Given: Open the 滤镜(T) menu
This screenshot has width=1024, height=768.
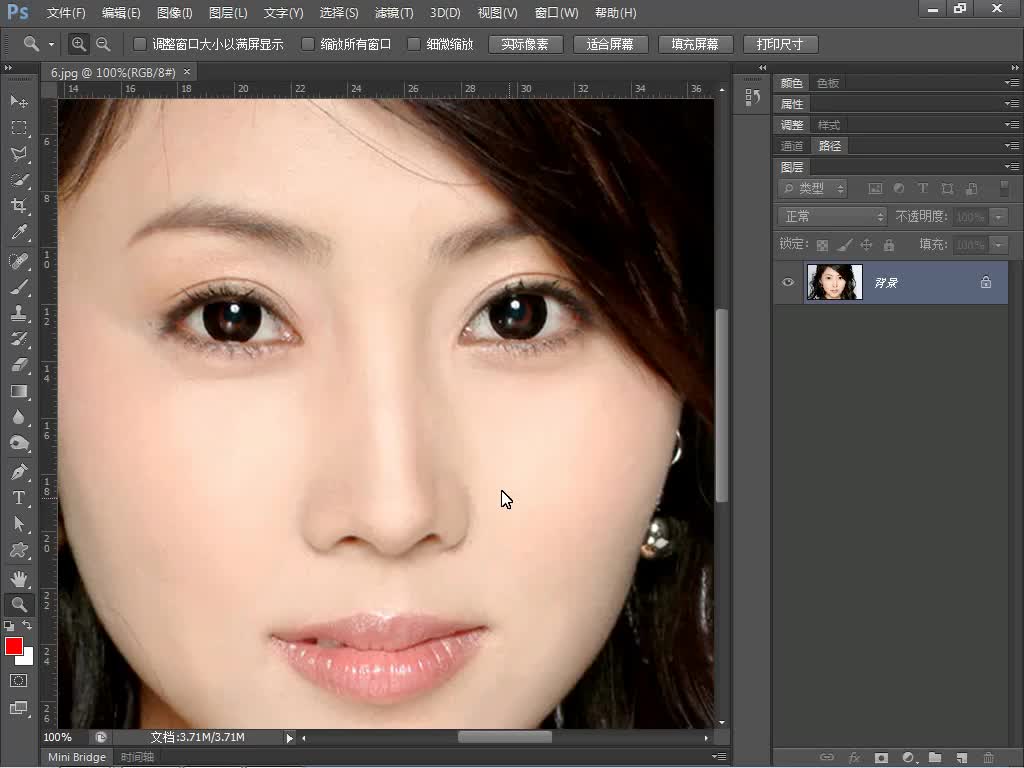Looking at the screenshot, I should (x=393, y=13).
